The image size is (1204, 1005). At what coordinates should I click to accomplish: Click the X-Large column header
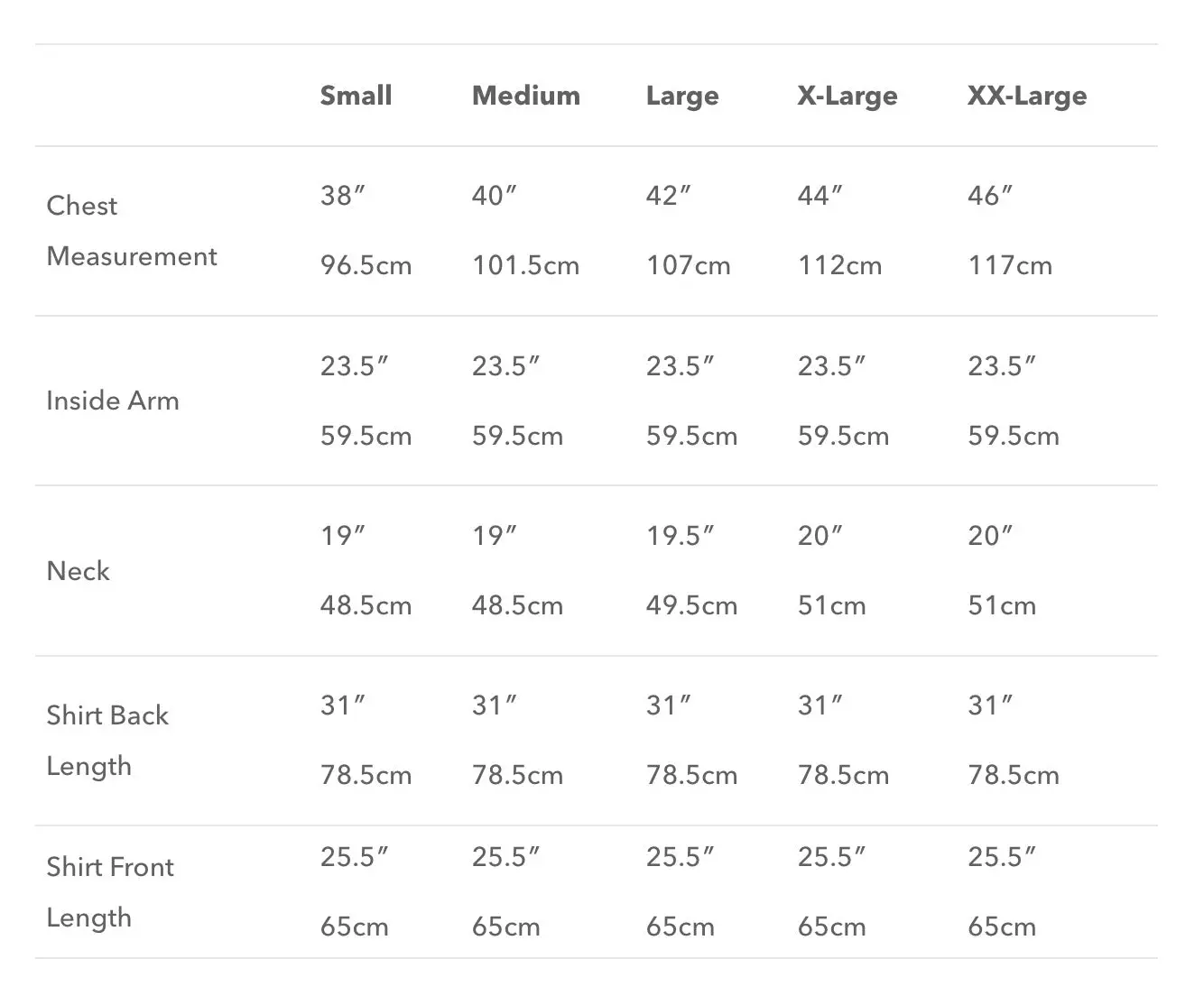point(847,96)
